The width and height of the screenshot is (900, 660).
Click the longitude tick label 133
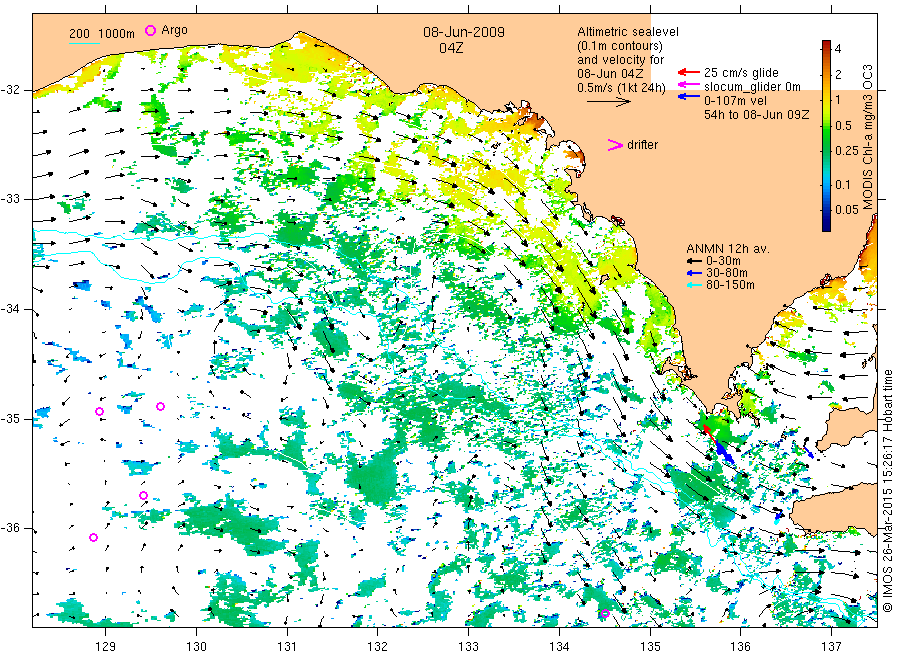[x=468, y=647]
